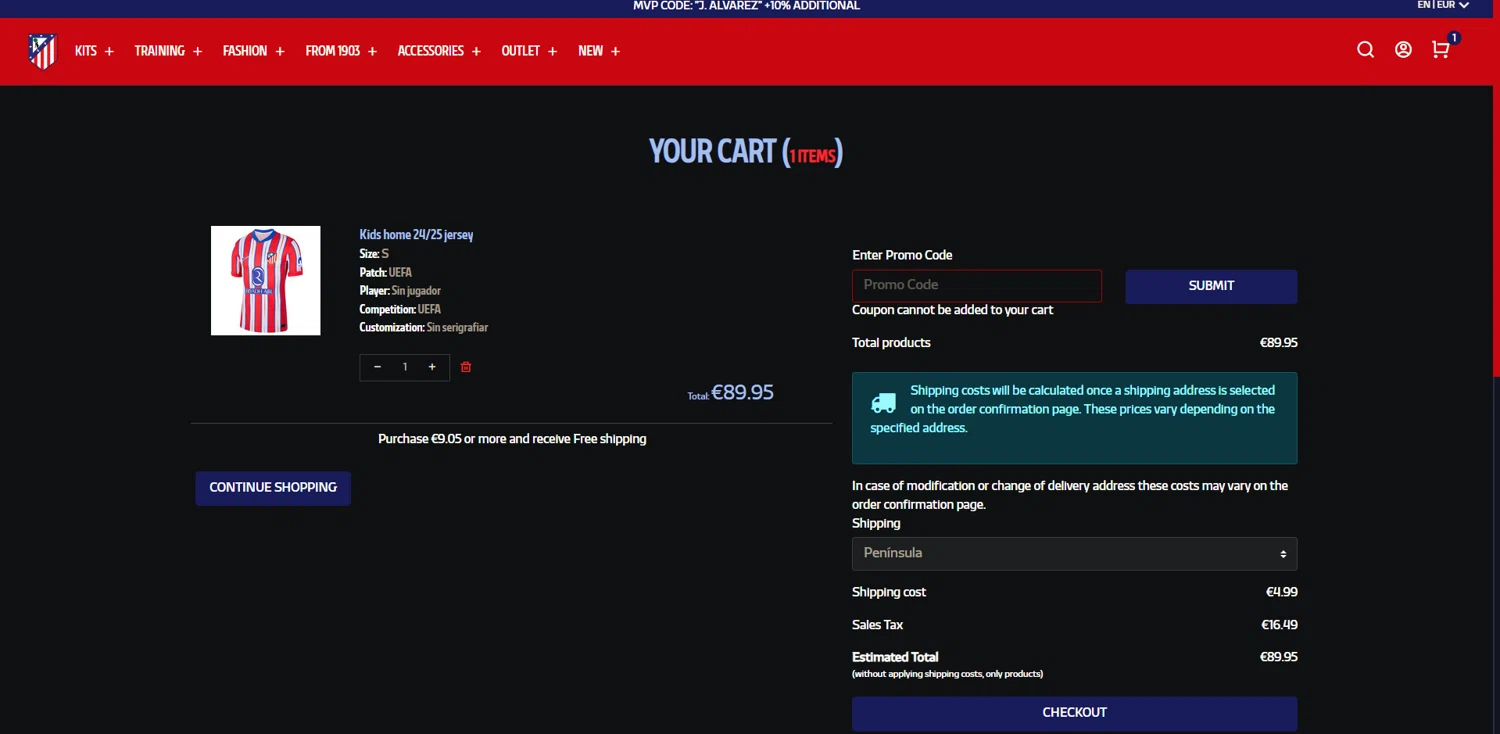Open the EN | EUR language currency selector
Screen dimensions: 1500x734
[x=1442, y=5]
